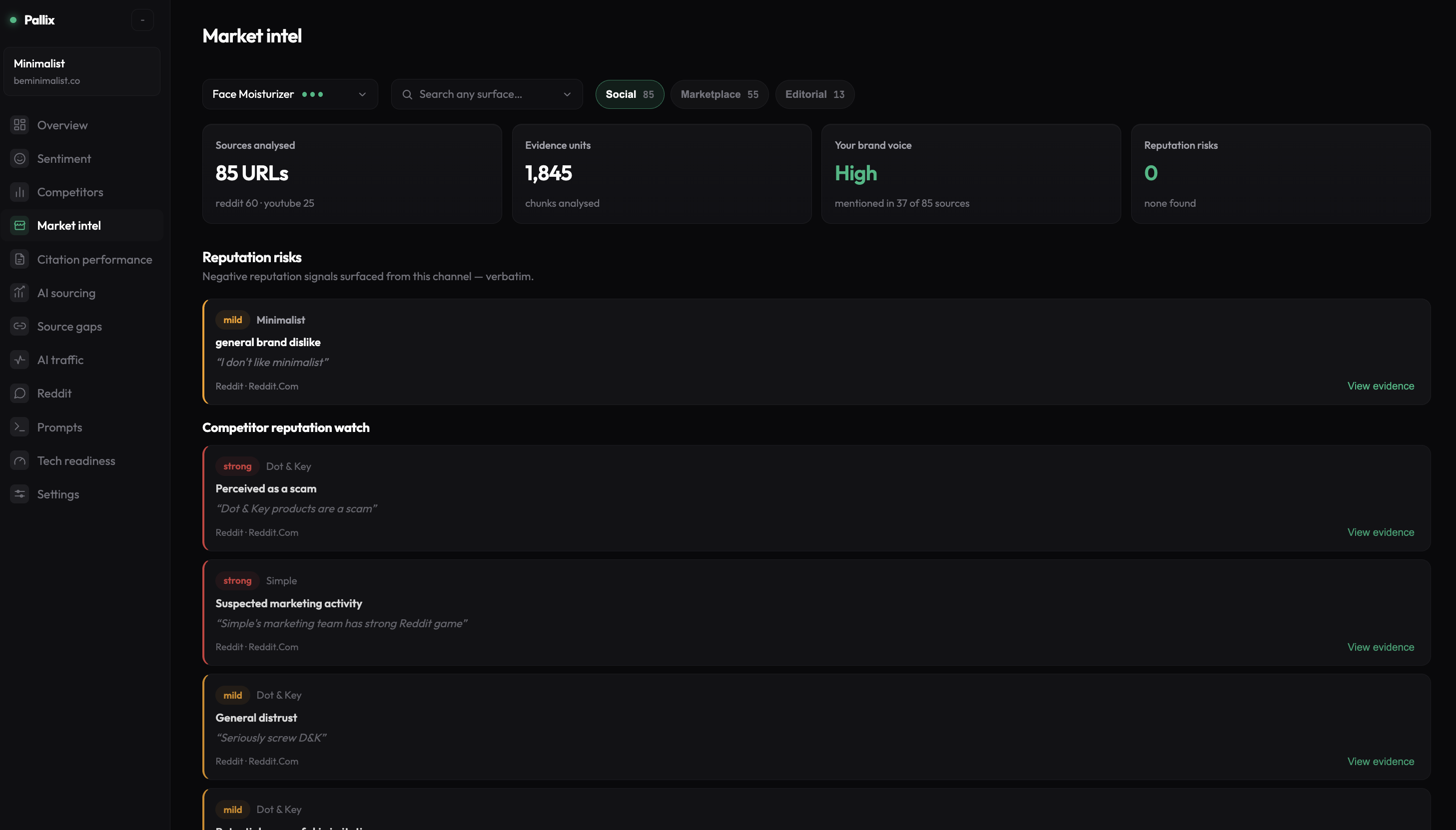Open the Face Moisturizer dropdown

290,94
